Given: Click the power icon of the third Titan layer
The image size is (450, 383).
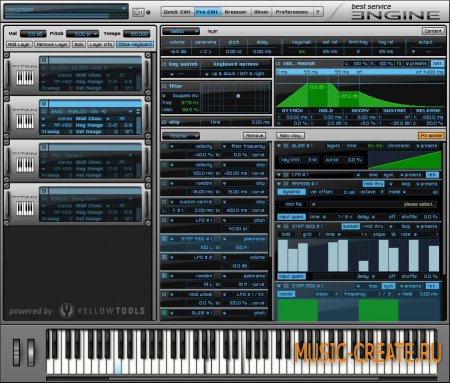Looking at the screenshot, I should pyautogui.click(x=44, y=147).
